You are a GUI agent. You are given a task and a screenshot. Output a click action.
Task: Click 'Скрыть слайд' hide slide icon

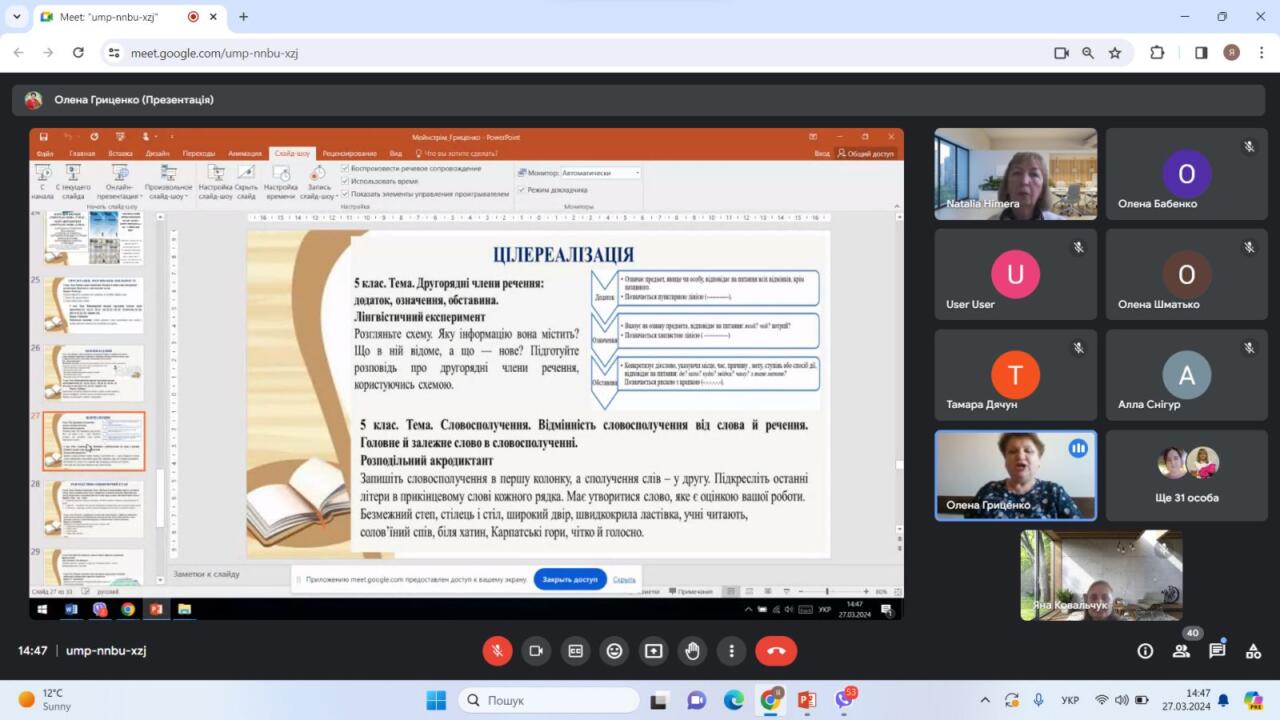(x=246, y=181)
